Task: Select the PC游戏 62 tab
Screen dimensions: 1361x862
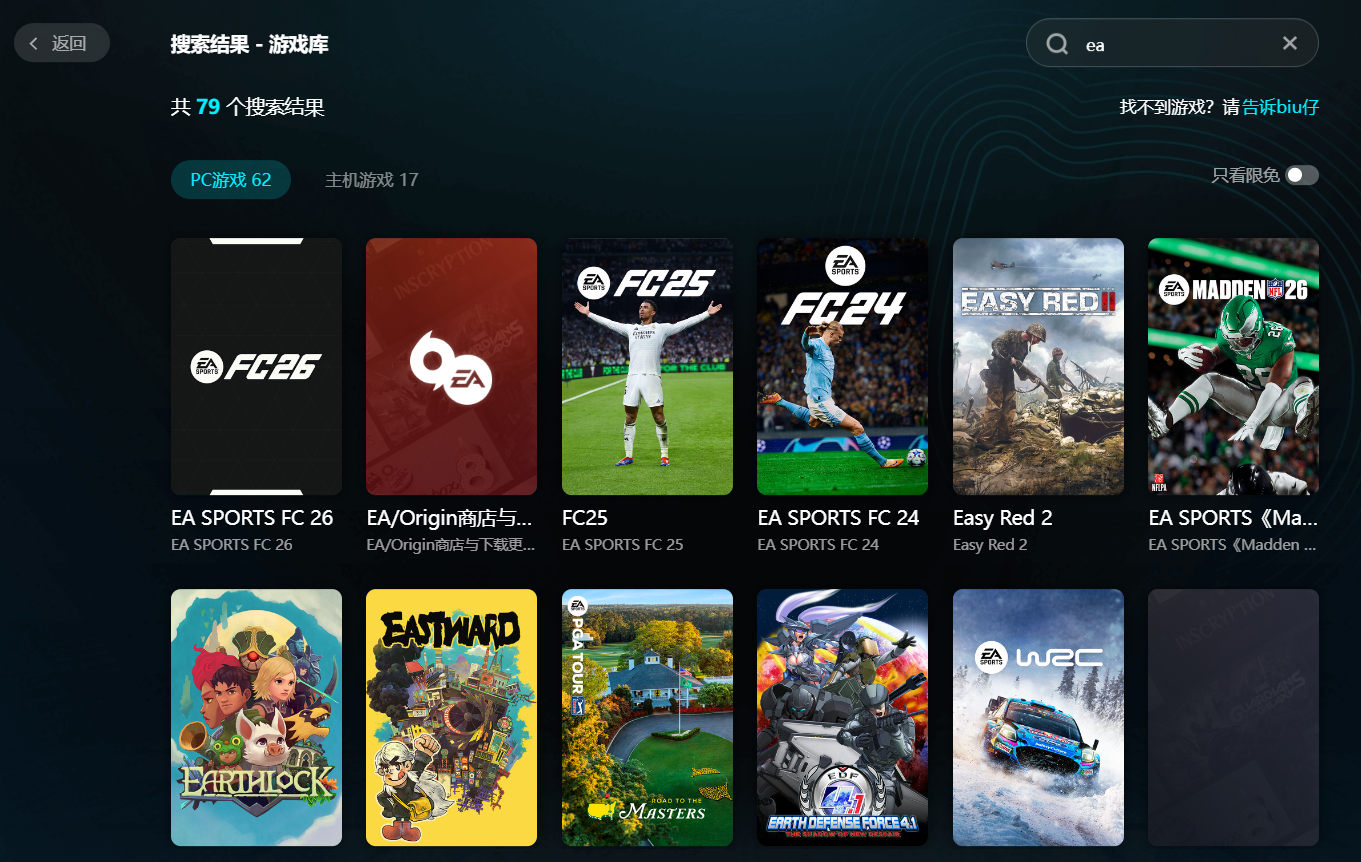Action: [x=231, y=180]
